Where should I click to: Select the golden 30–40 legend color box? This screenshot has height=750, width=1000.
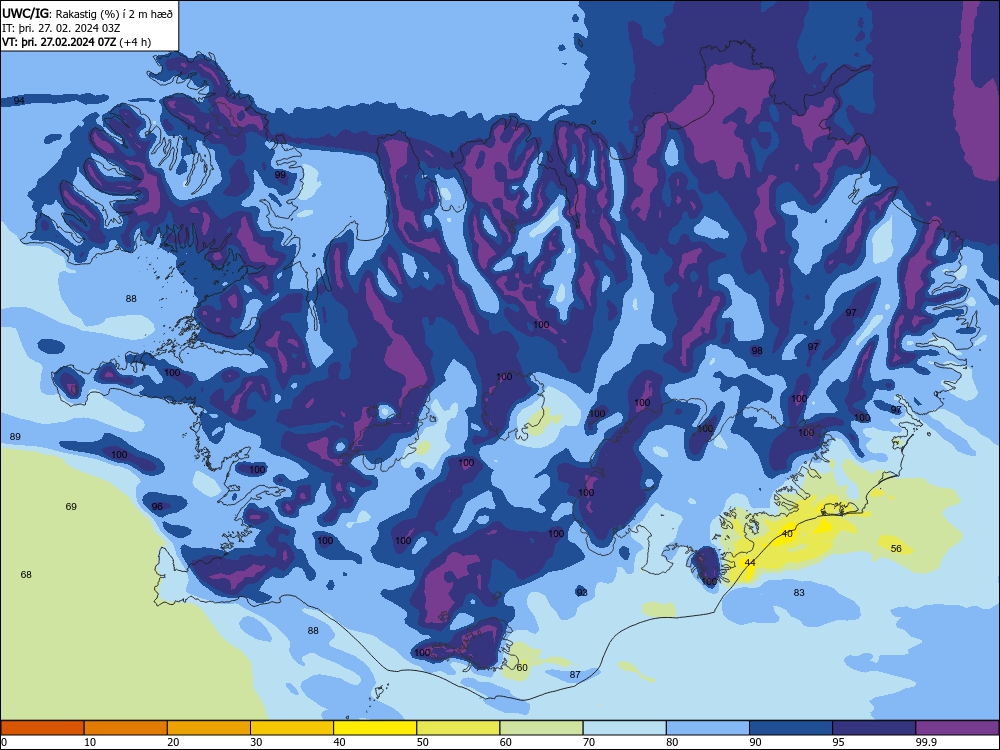[292, 728]
